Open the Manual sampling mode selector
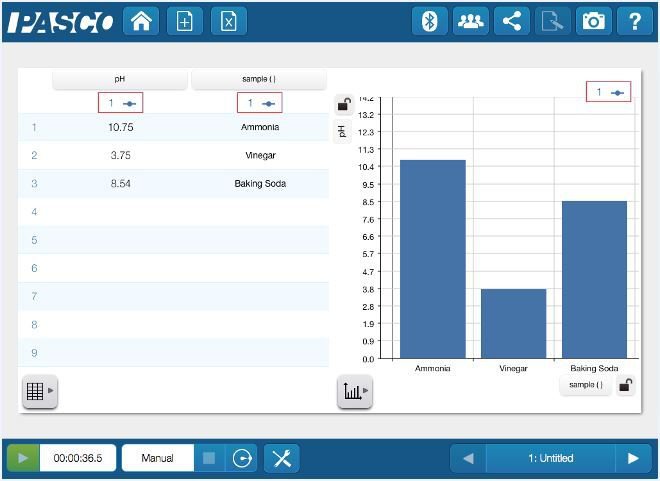The height and width of the screenshot is (481, 660). tap(157, 458)
